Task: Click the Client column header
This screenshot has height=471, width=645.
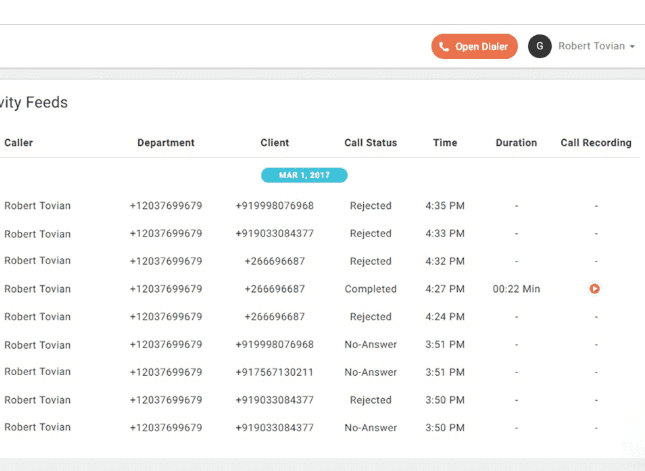Action: (x=275, y=143)
